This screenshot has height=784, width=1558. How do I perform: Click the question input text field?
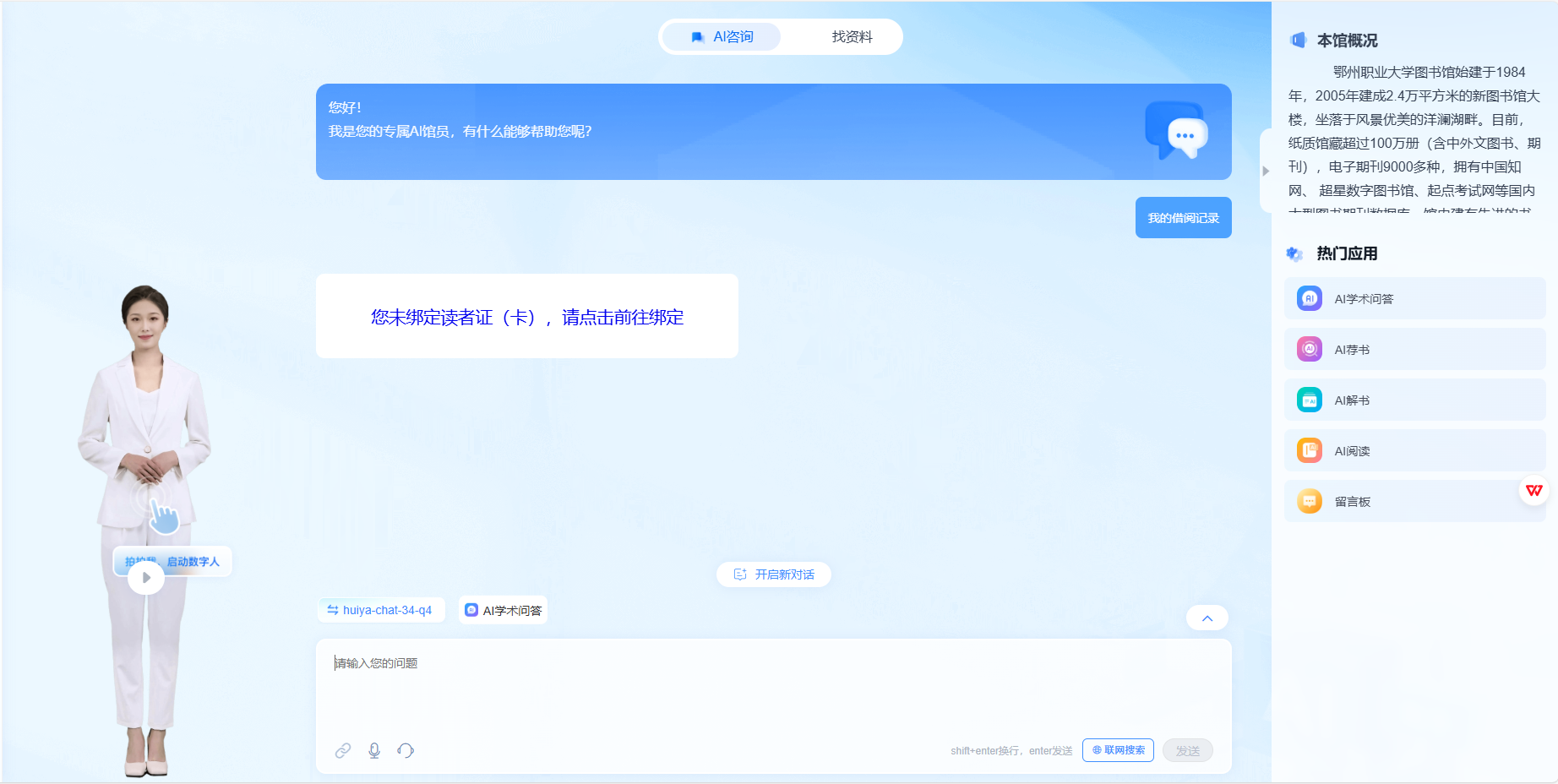click(772, 684)
